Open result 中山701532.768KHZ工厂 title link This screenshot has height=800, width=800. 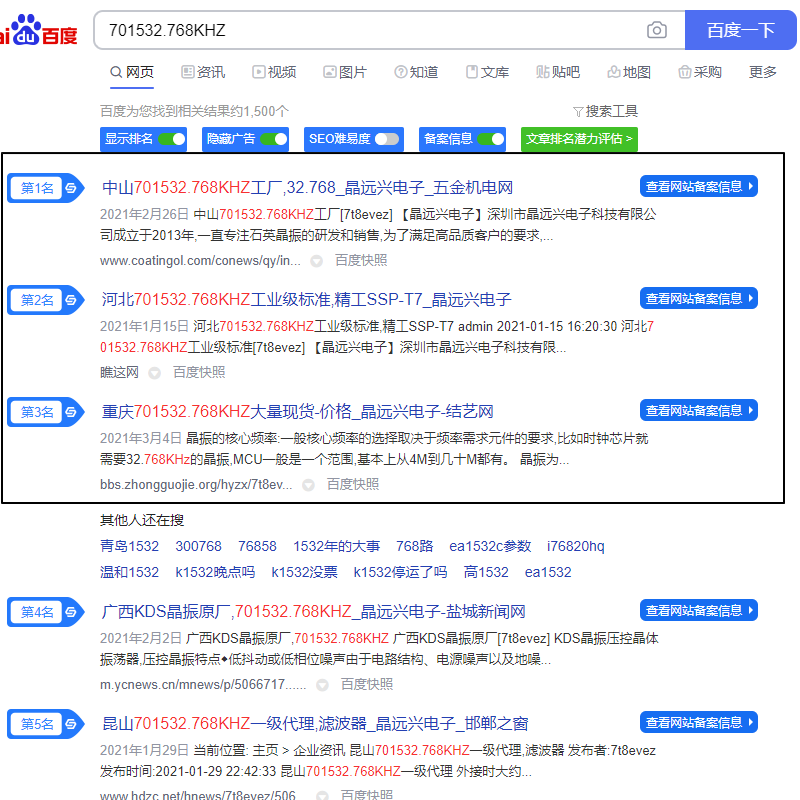[x=307, y=187]
